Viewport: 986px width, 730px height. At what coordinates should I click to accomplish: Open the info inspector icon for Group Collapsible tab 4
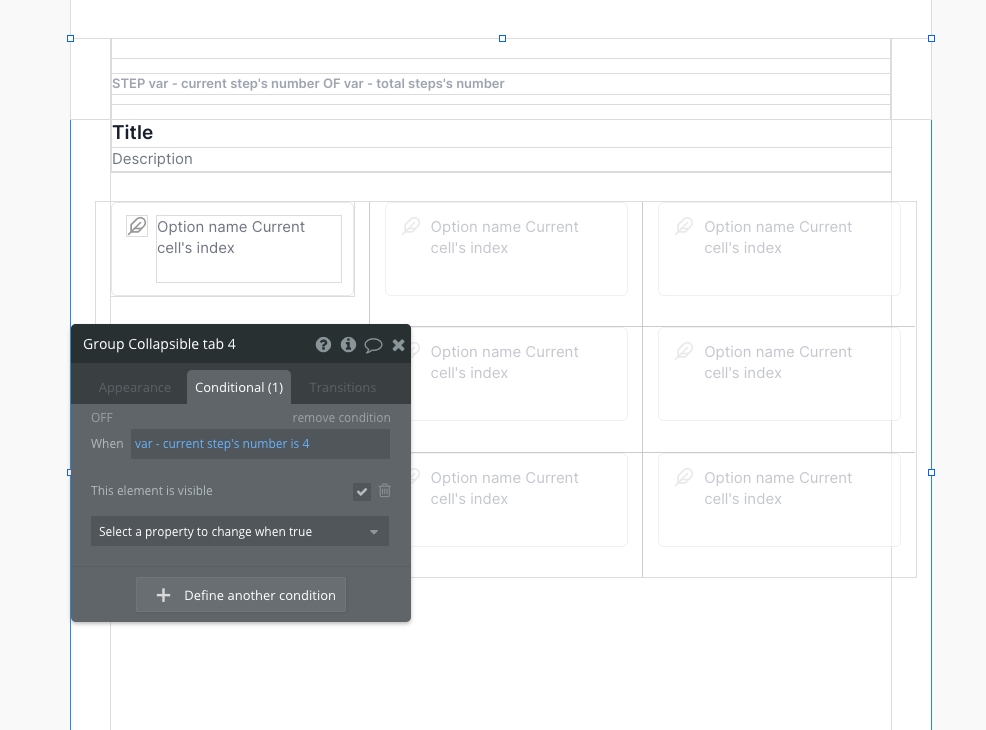tap(348, 345)
